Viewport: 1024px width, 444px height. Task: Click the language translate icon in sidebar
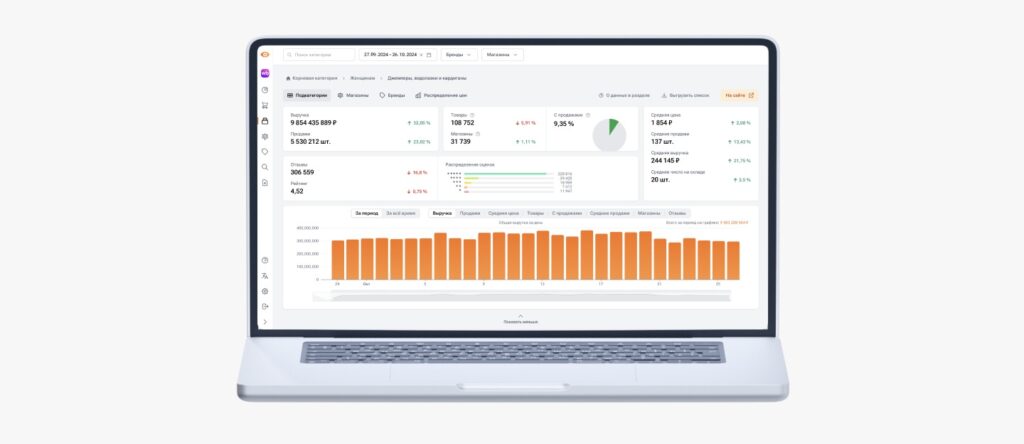(x=265, y=276)
